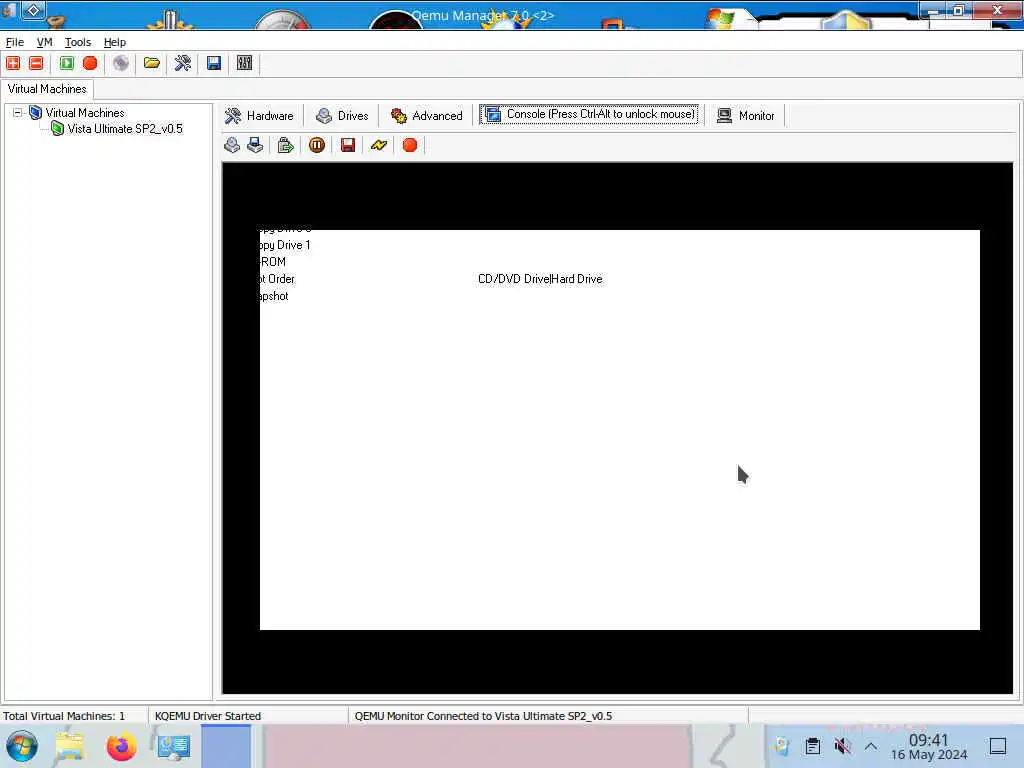Click the grayed-out disc icon in main toolbar

121,63
